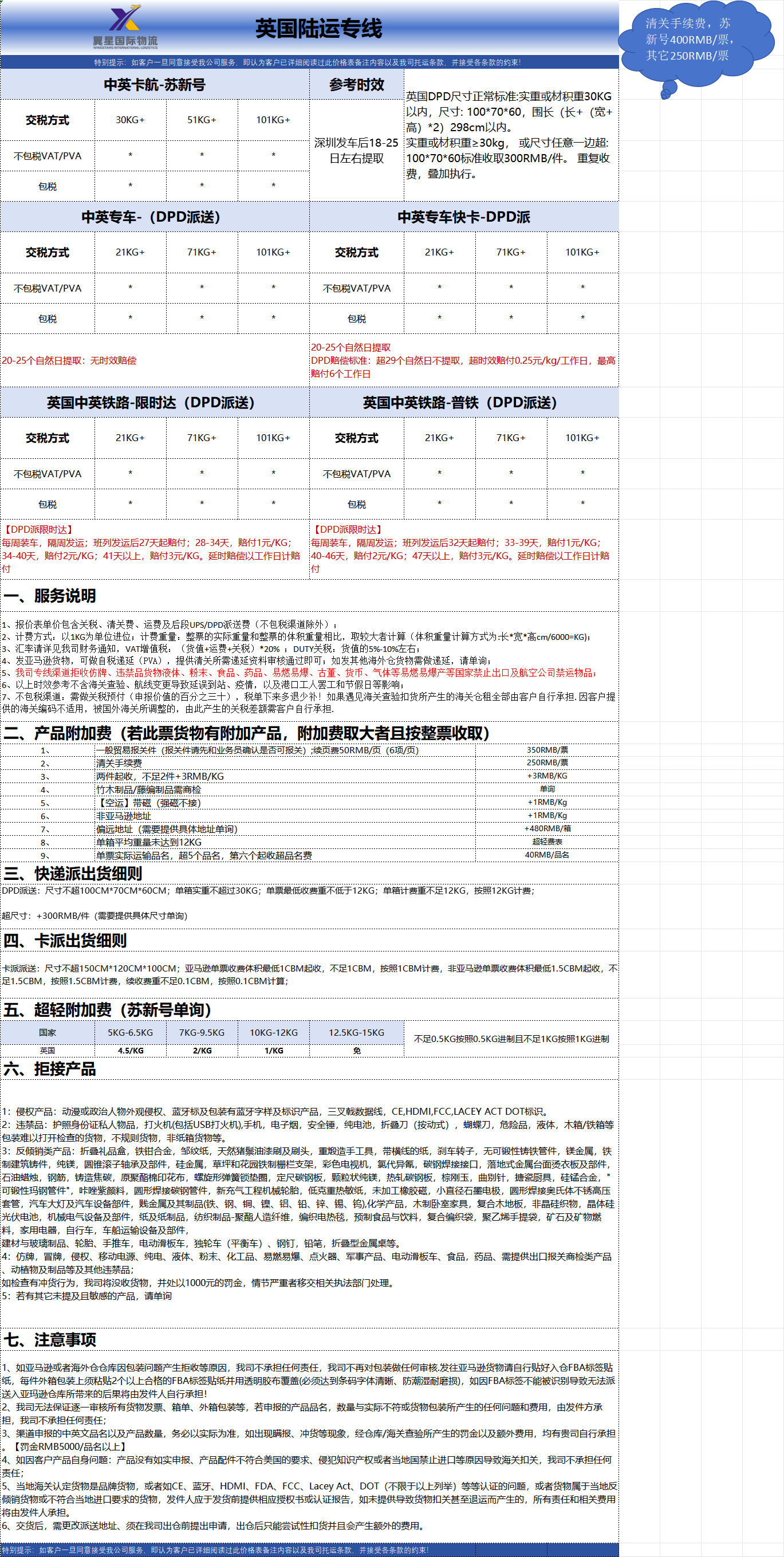Image resolution: width=784 pixels, height=1557 pixels.
Task: Select the 中英专车快卡-DPD派 section header
Action: pyautogui.click(x=464, y=217)
